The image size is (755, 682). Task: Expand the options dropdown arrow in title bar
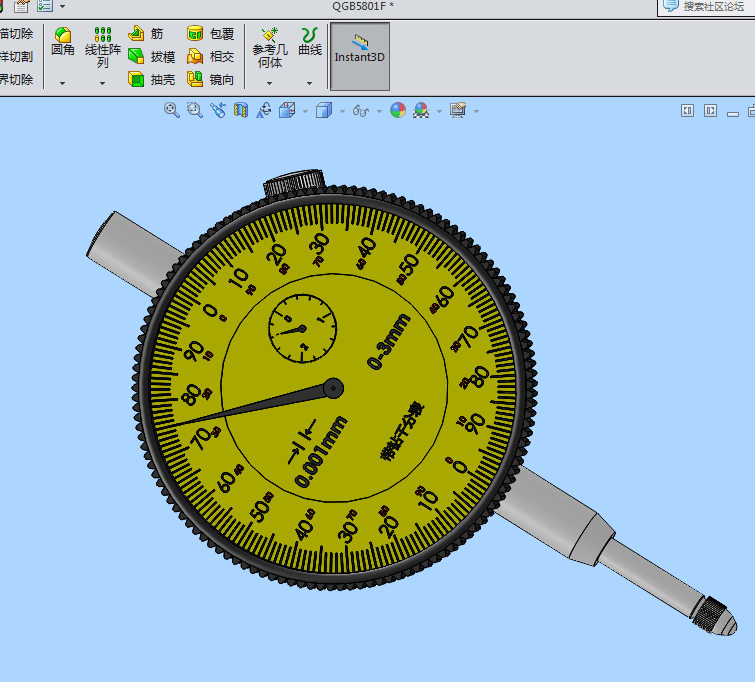coord(63,7)
